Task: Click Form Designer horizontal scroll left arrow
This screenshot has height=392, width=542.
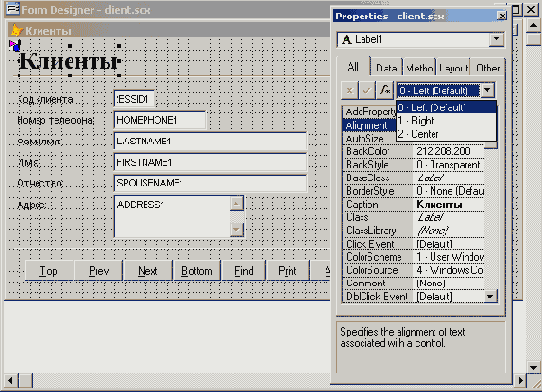Action: 10,381
